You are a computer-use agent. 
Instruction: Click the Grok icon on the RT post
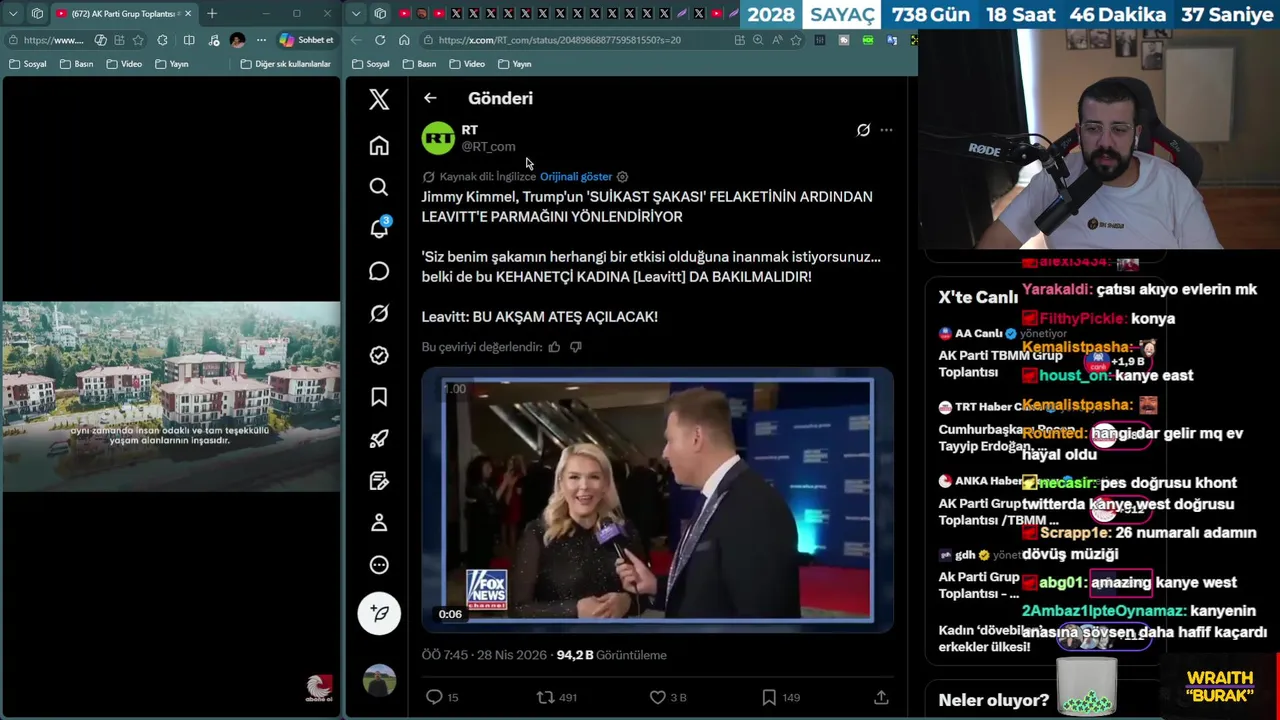tap(863, 130)
